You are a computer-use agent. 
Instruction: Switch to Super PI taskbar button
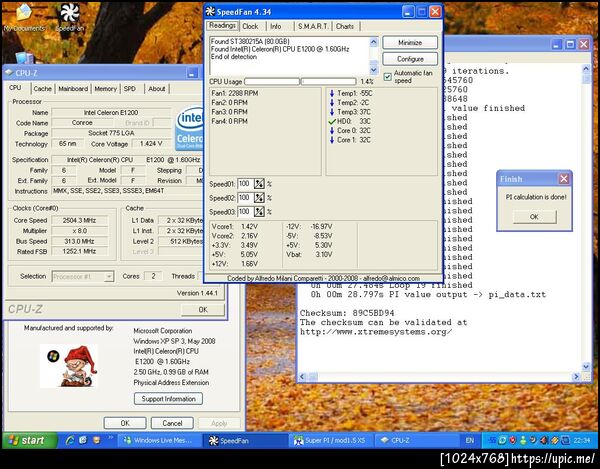330,440
